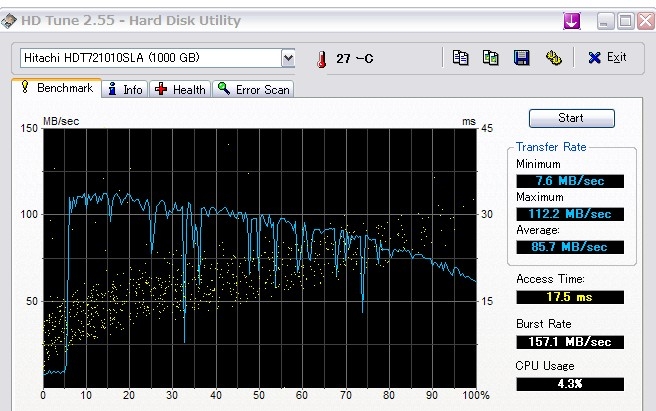Open the Health tab

point(180,90)
